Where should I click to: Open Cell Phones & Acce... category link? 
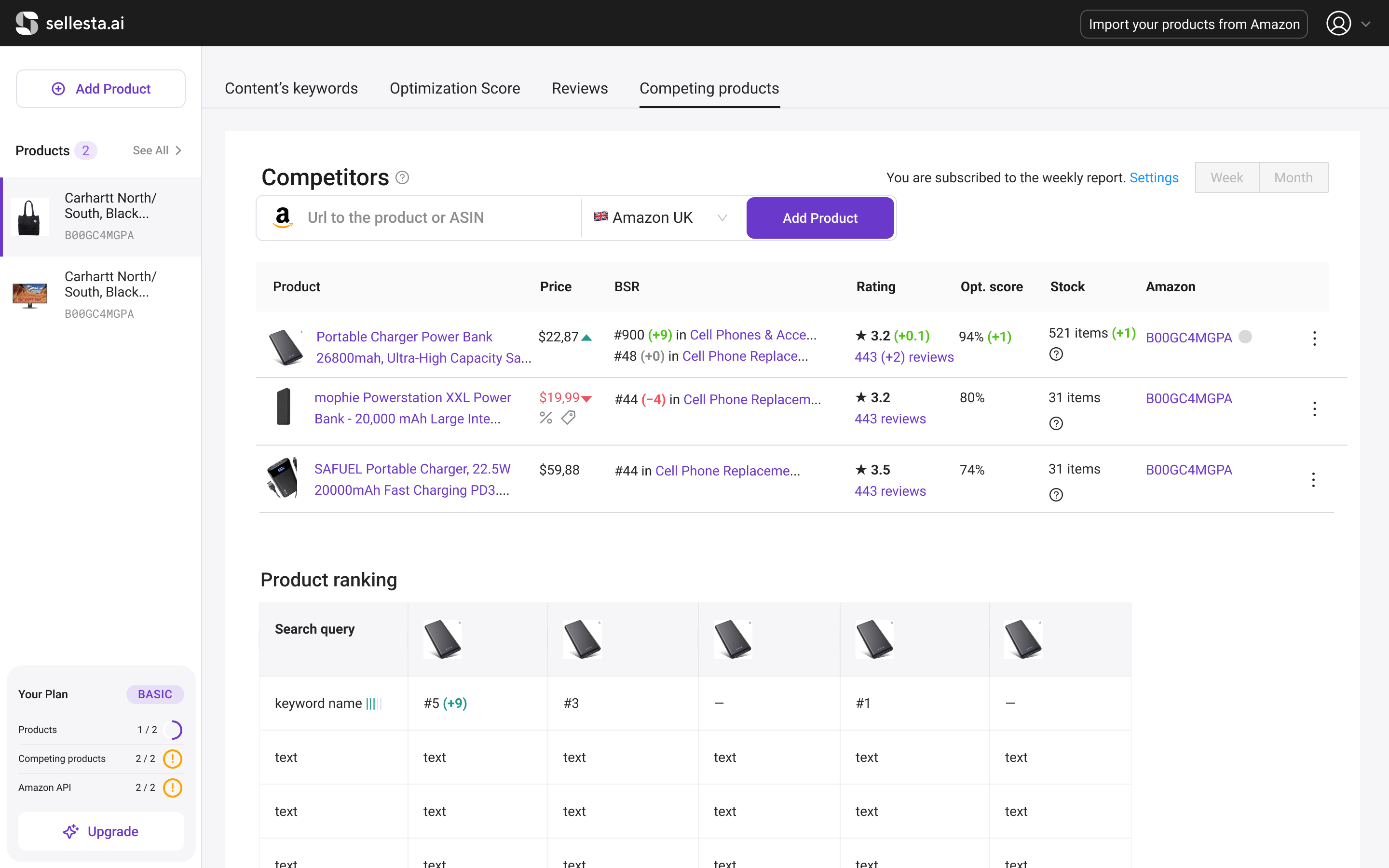pos(753,335)
